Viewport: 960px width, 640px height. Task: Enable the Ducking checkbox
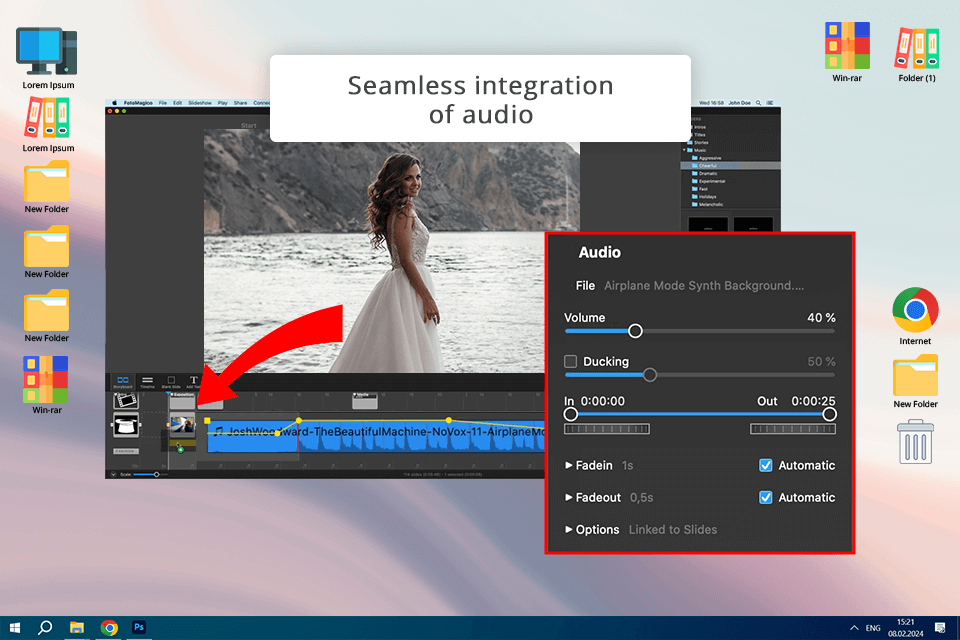pos(571,361)
